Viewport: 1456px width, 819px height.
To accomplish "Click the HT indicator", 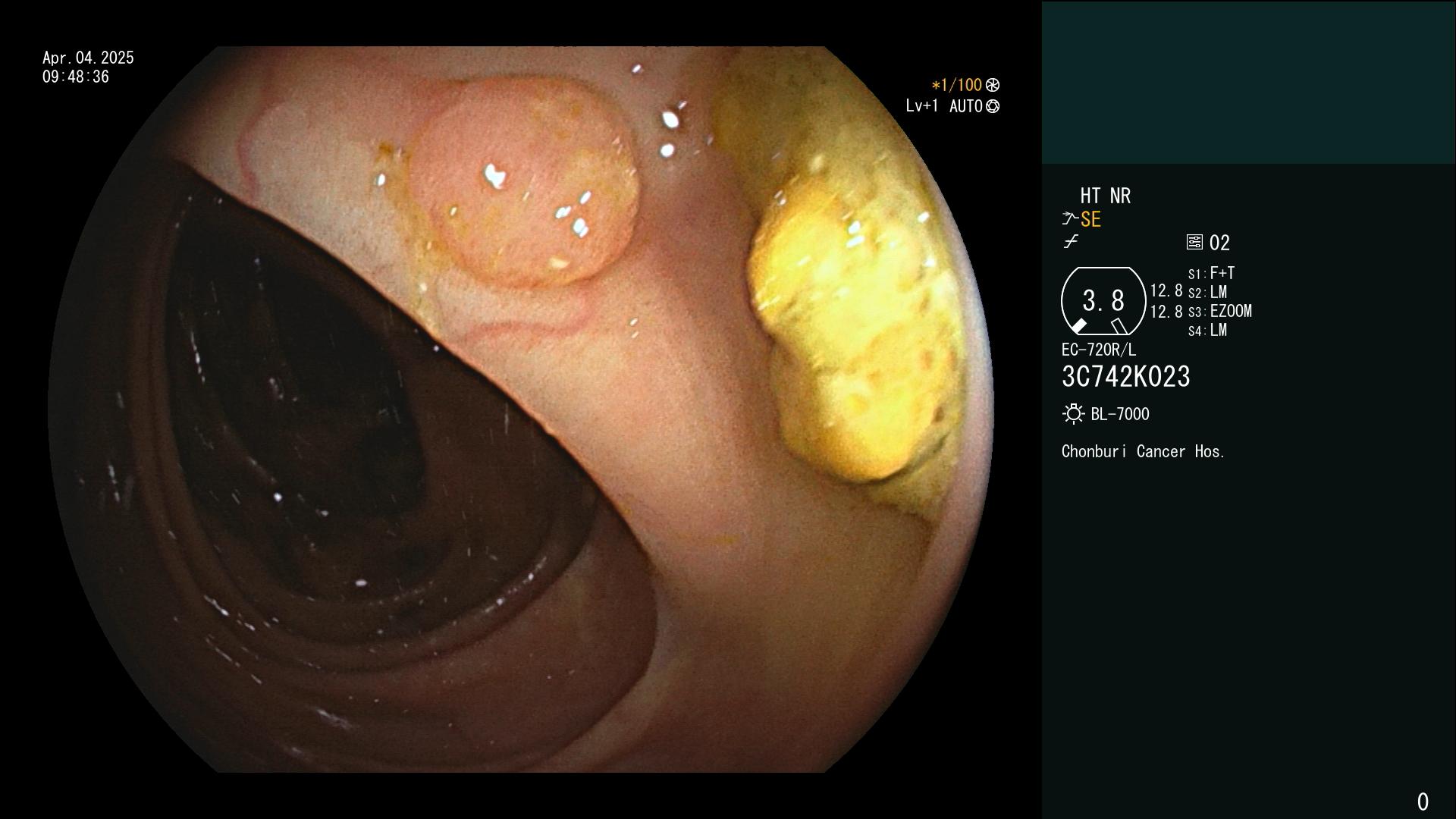I will (1090, 196).
